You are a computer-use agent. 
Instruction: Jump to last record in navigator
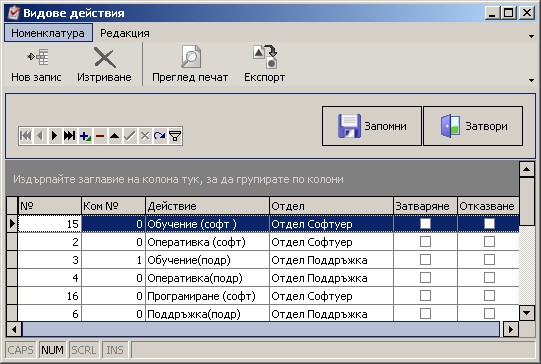[x=69, y=136]
